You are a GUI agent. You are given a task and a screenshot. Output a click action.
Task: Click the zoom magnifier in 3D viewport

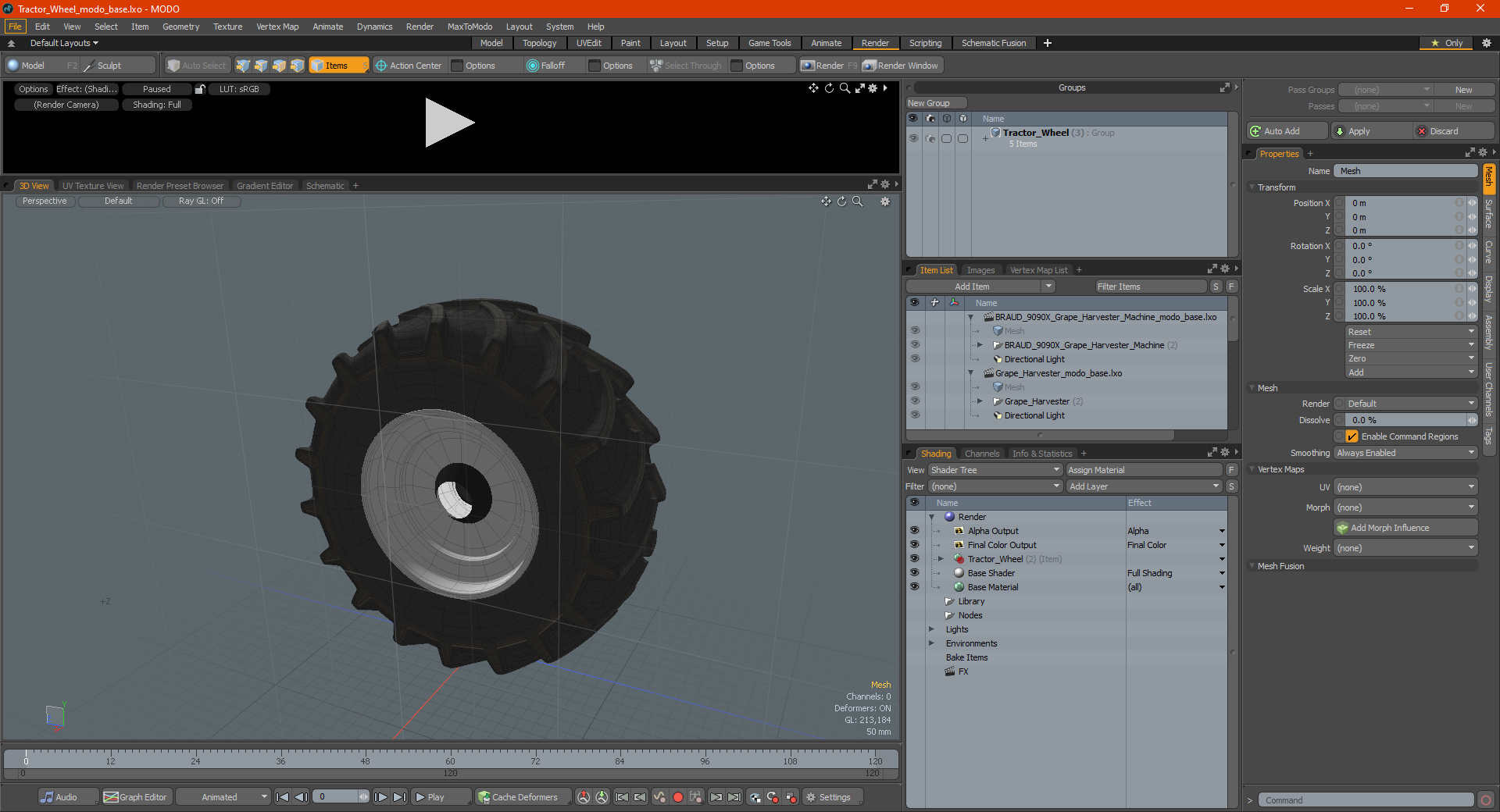[x=857, y=201]
